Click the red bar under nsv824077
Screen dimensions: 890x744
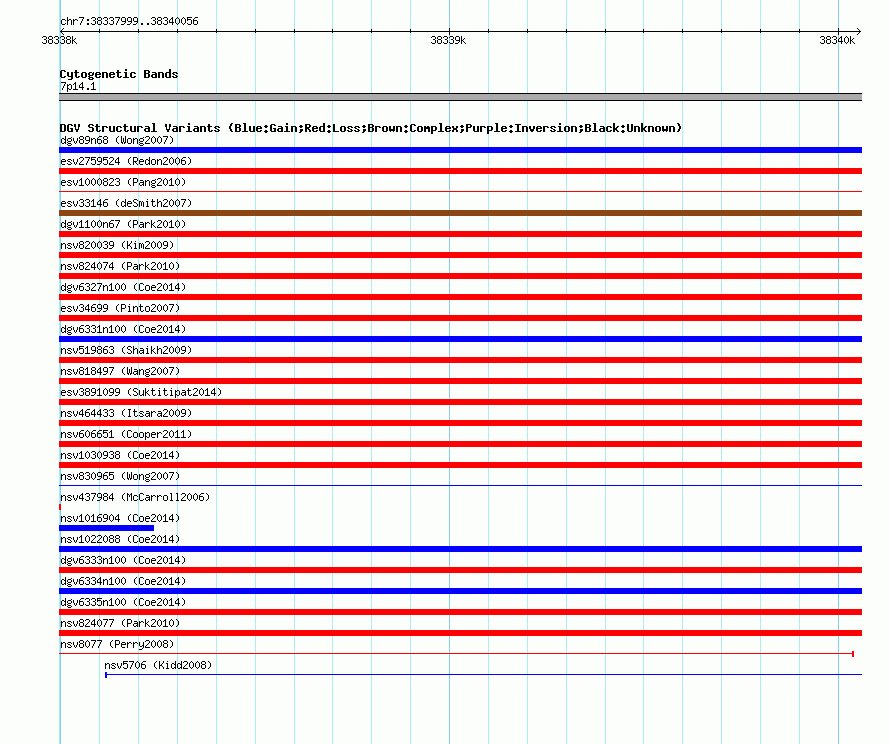point(460,633)
